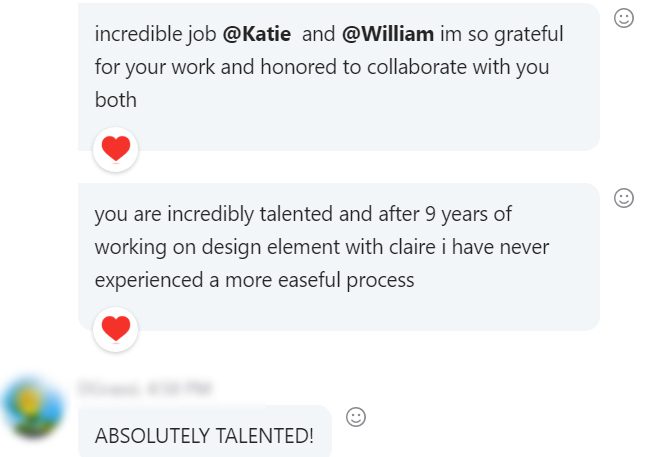
Task: Open reaction picker for the Katie and William message
Action: click(x=624, y=18)
